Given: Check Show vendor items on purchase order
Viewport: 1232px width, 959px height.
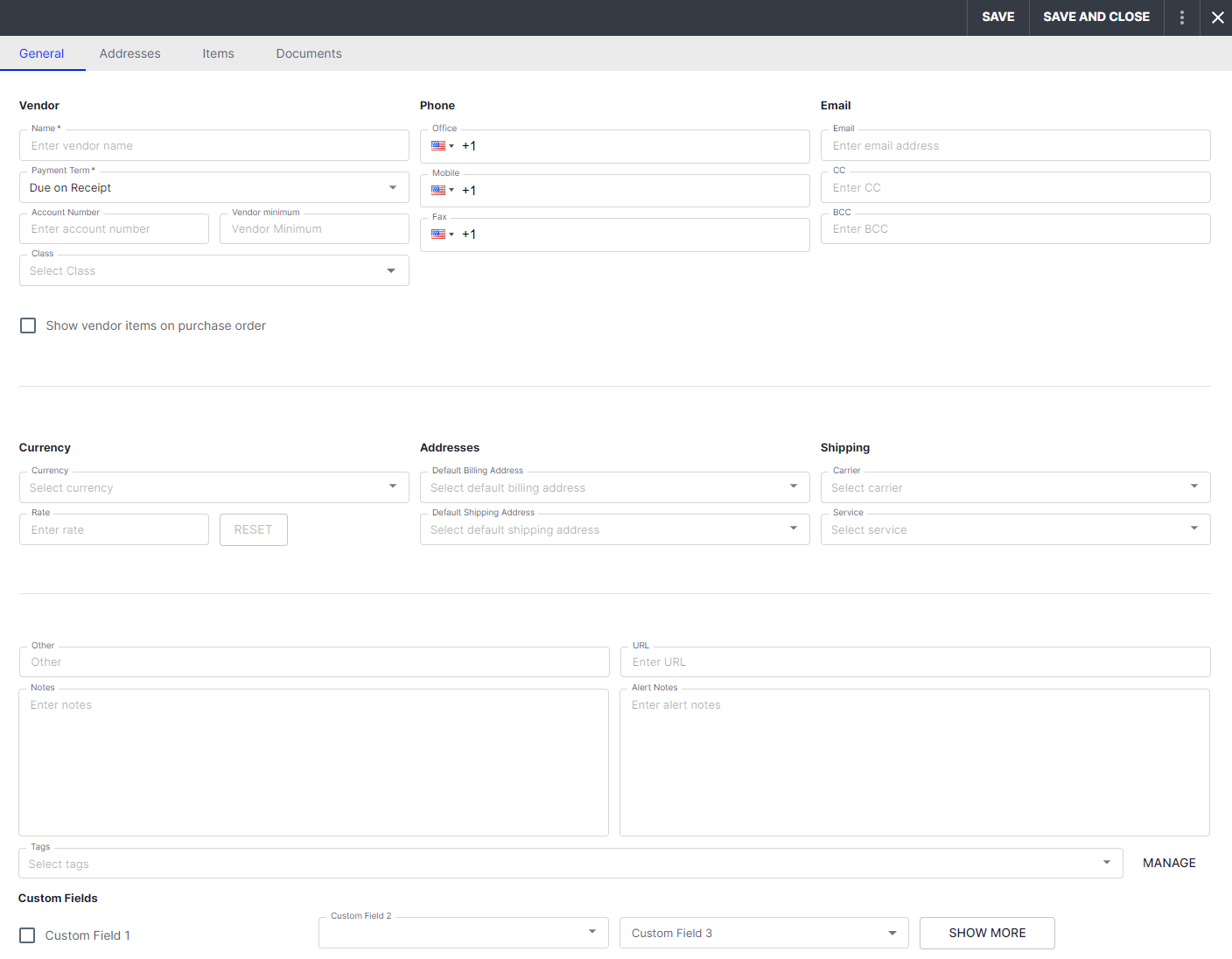Looking at the screenshot, I should (x=28, y=325).
